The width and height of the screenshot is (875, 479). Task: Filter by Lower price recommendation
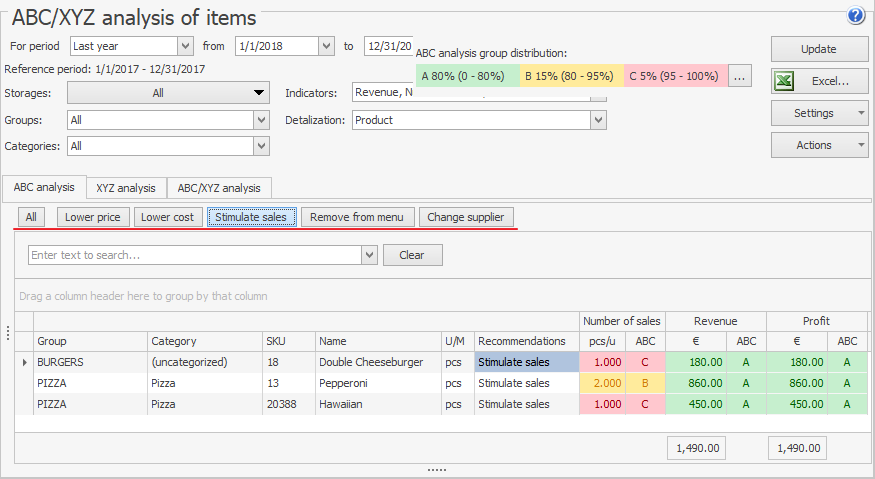(x=92, y=217)
